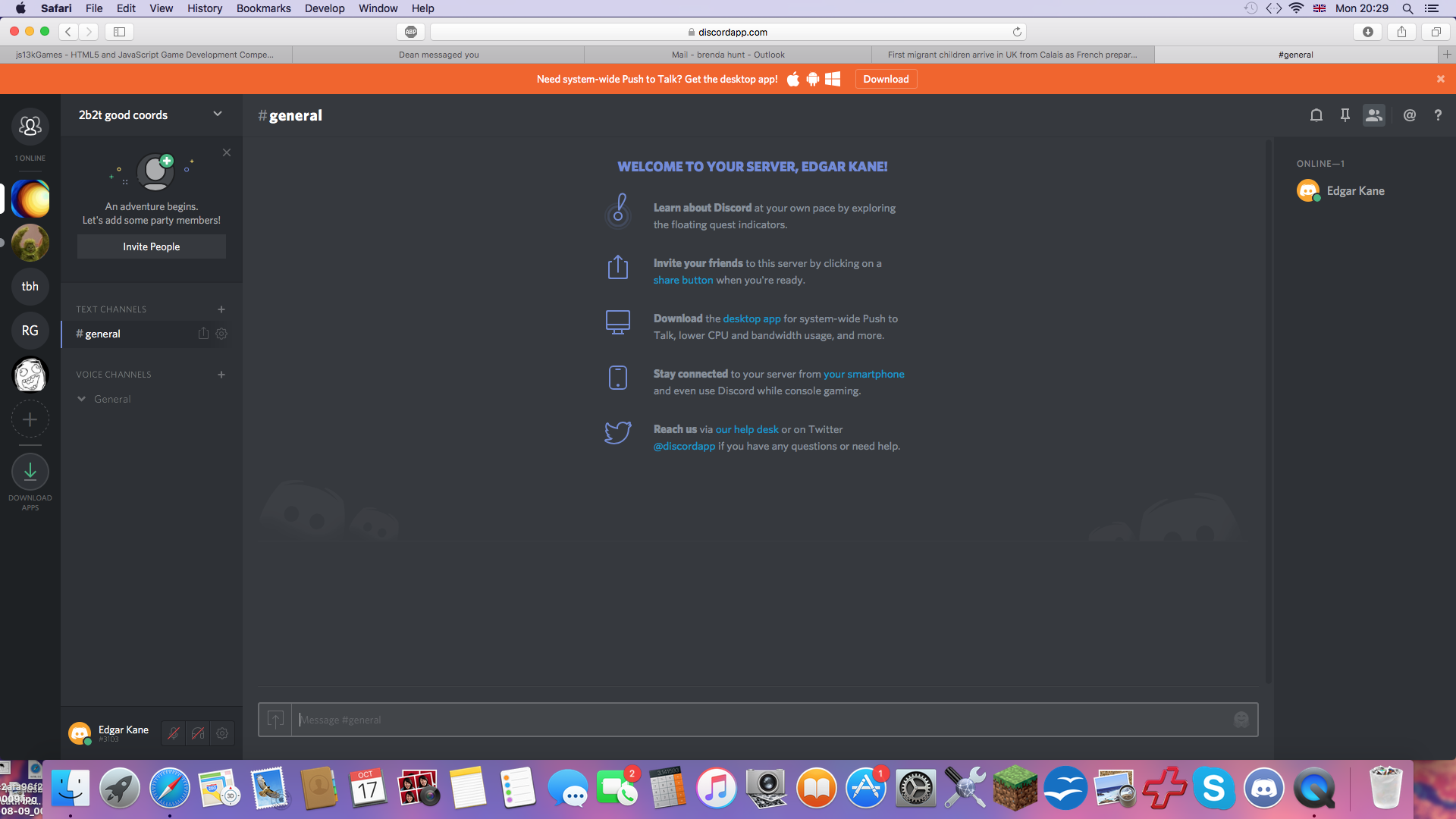Click the Download button in banner
This screenshot has height=819, width=1456.
coord(886,79)
